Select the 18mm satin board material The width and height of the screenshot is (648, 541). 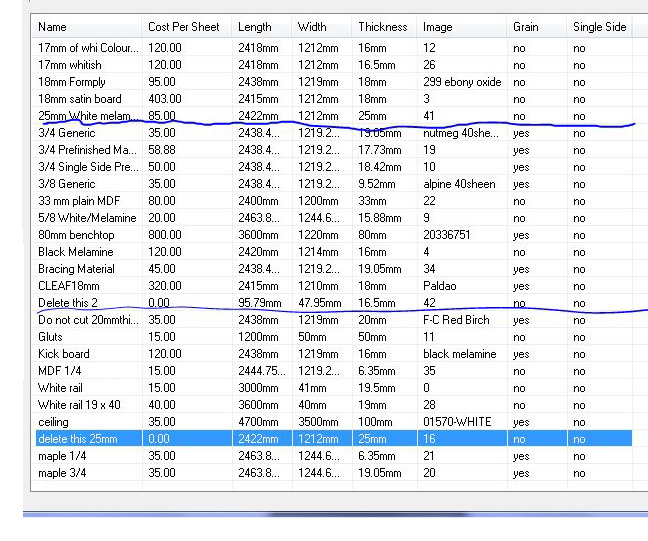(79, 99)
